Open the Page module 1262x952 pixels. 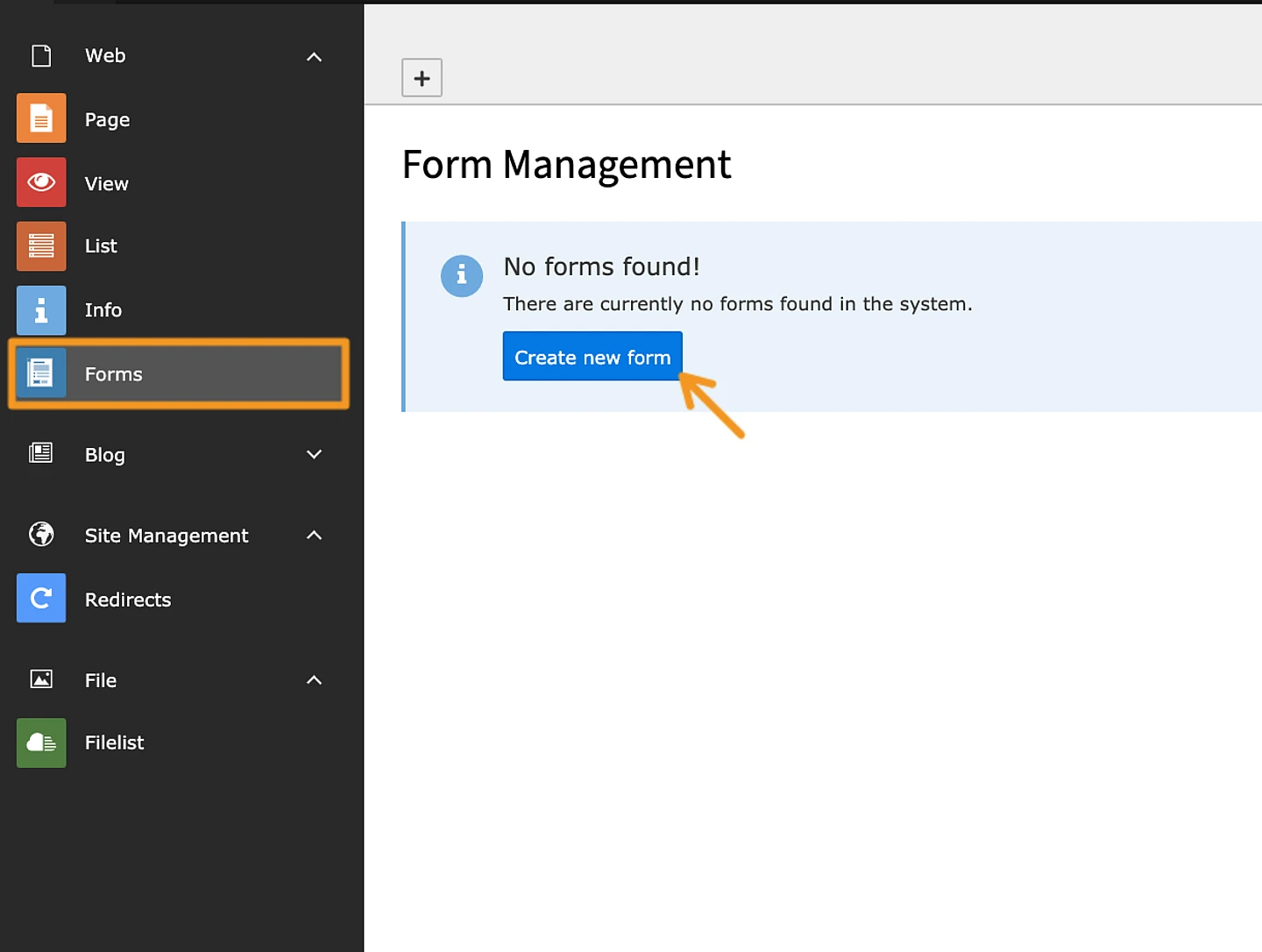(40, 117)
